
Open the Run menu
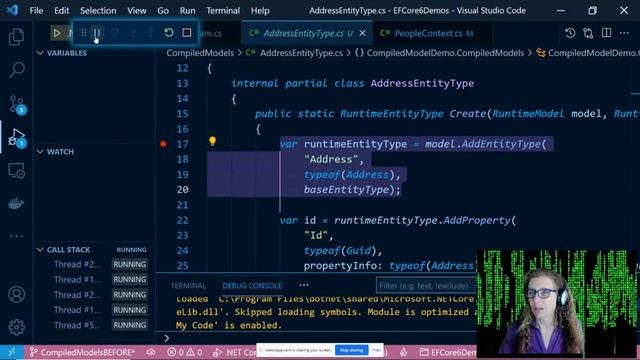(x=187, y=11)
